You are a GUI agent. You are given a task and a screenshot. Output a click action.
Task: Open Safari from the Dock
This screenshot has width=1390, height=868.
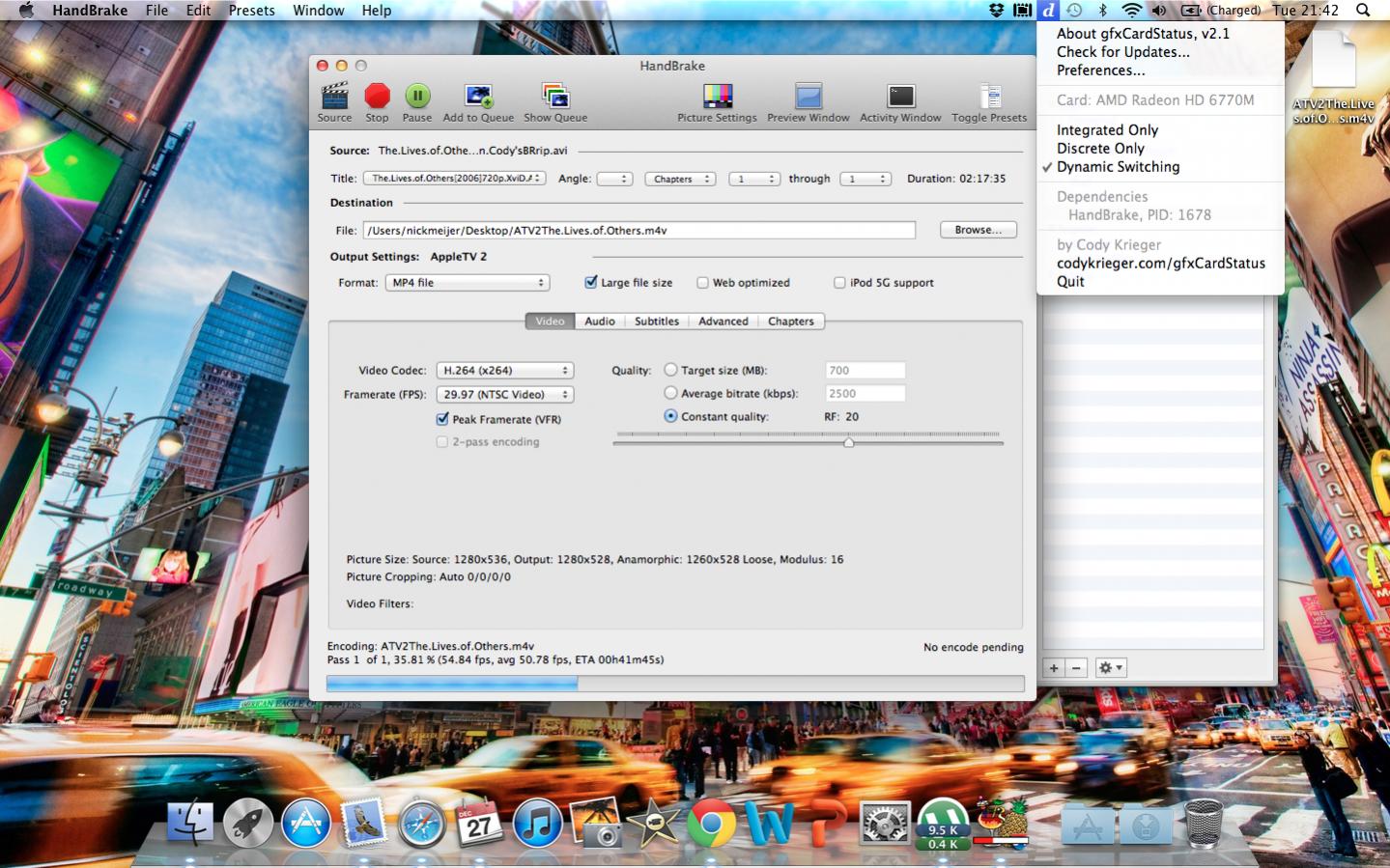[x=422, y=824]
